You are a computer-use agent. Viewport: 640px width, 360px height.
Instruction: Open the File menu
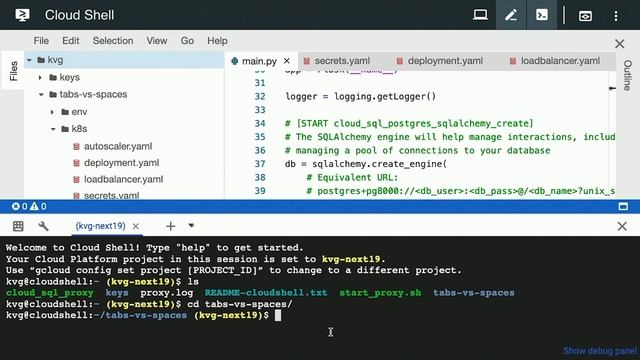(41, 41)
